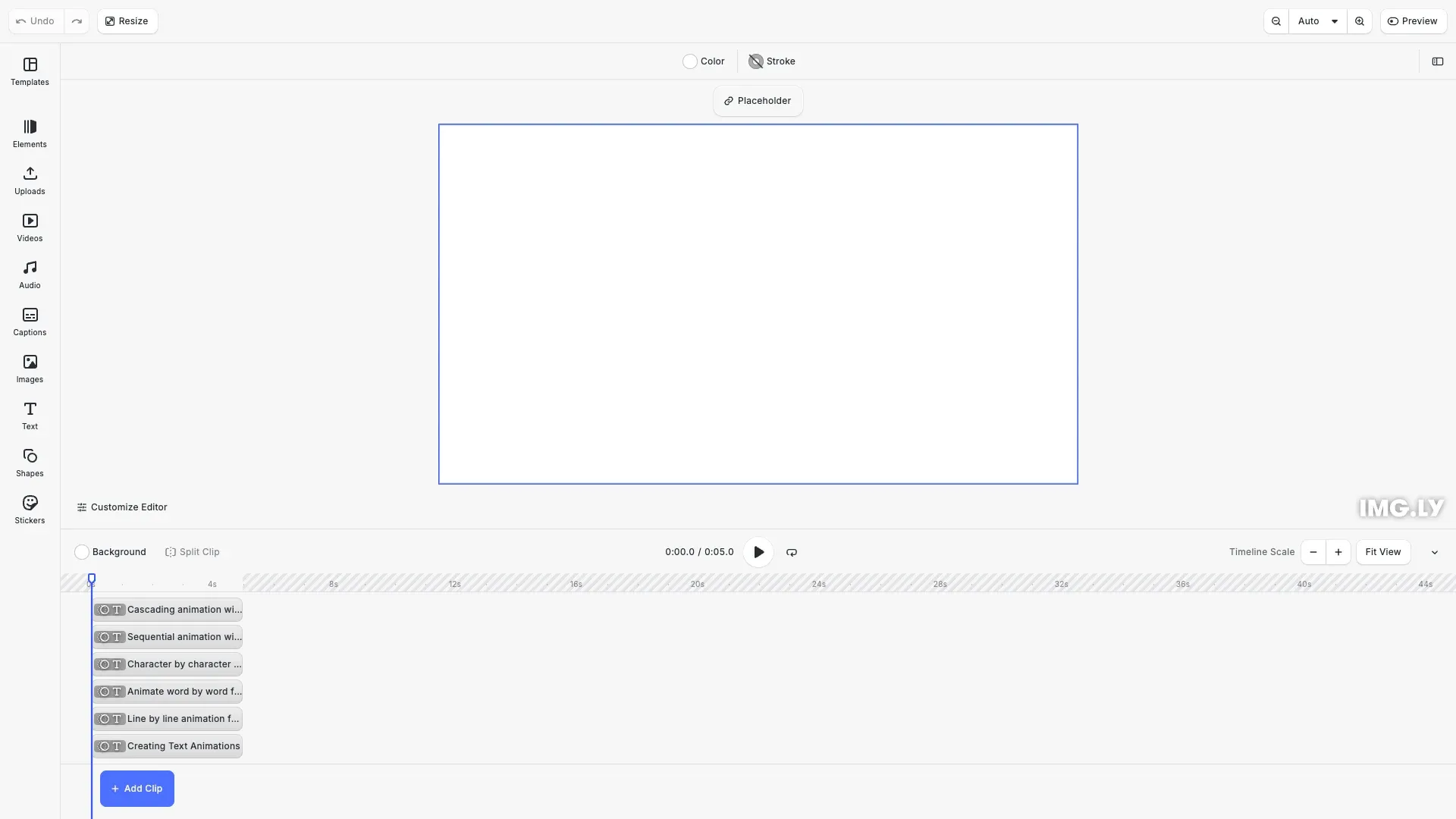This screenshot has width=1456, height=819.
Task: Expand the timeline options chevron
Action: point(1434,552)
